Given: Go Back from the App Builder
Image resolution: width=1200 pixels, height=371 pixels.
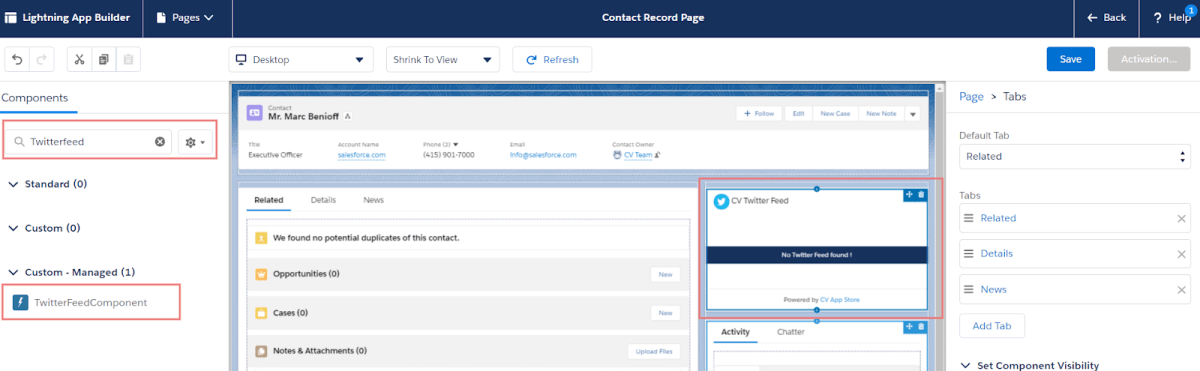Looking at the screenshot, I should pos(1107,17).
